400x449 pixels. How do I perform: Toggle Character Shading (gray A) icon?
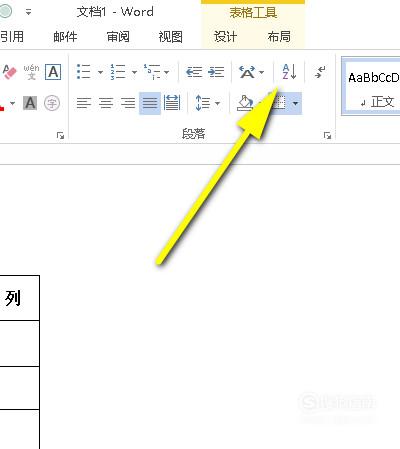(30, 103)
